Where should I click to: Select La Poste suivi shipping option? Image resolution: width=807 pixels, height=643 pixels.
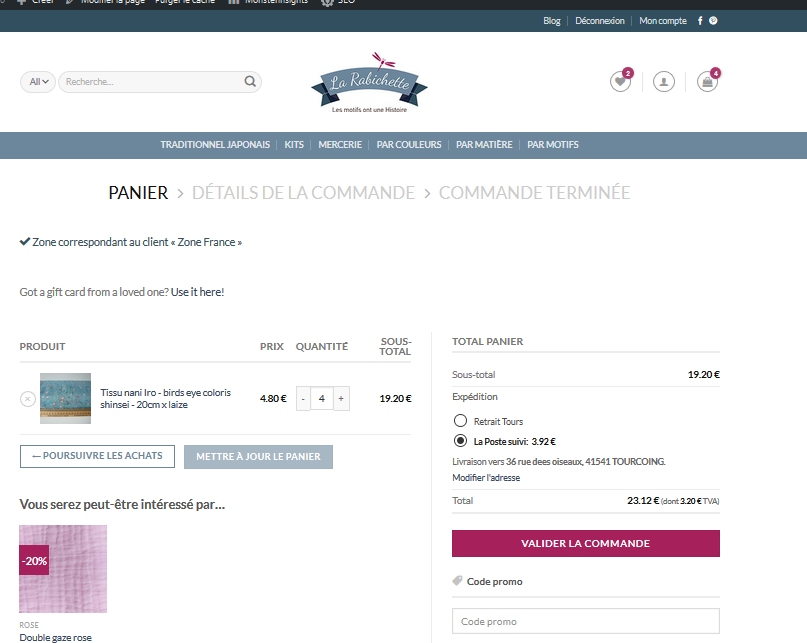(460, 441)
